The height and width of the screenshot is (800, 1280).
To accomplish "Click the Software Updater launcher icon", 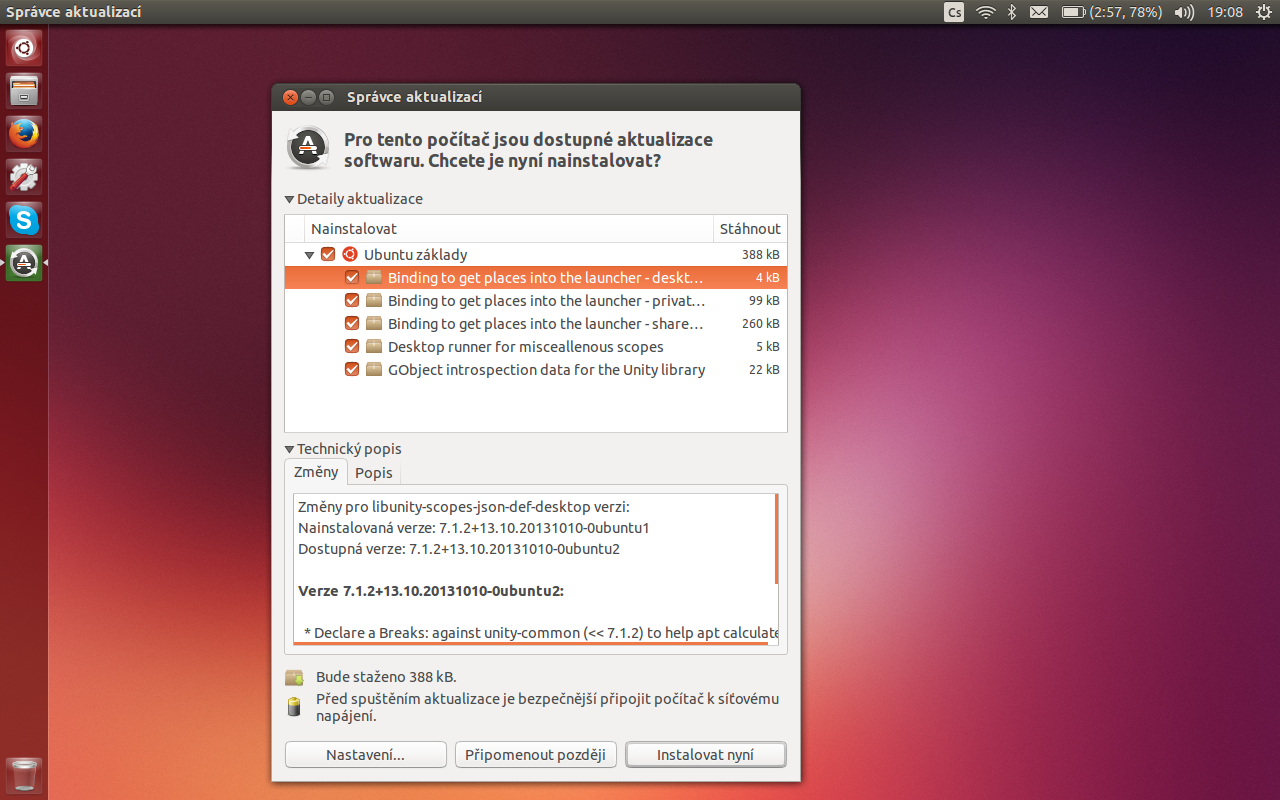I will 24,263.
